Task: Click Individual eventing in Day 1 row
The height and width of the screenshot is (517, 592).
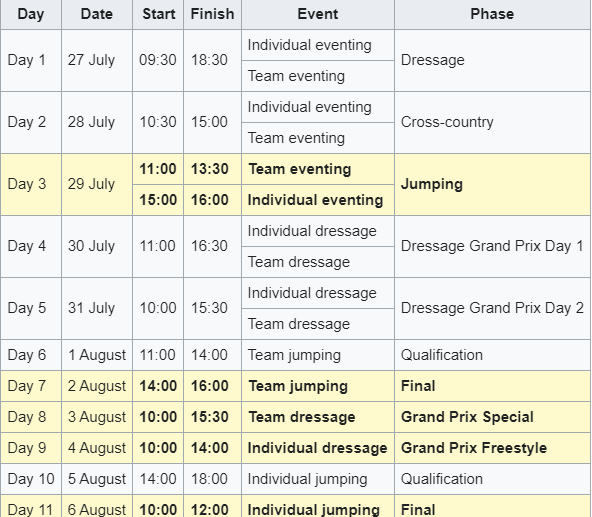Action: tap(318, 45)
